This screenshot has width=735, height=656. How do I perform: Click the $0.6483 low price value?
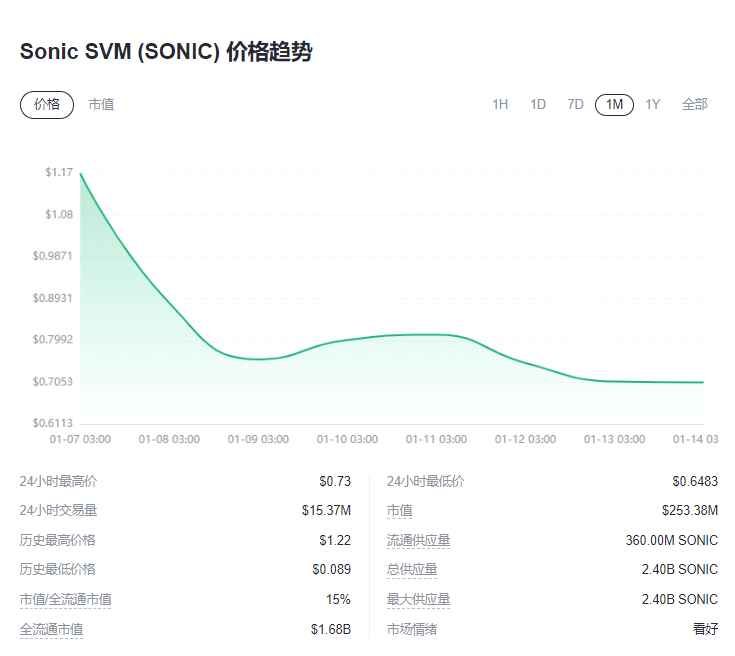tap(695, 482)
